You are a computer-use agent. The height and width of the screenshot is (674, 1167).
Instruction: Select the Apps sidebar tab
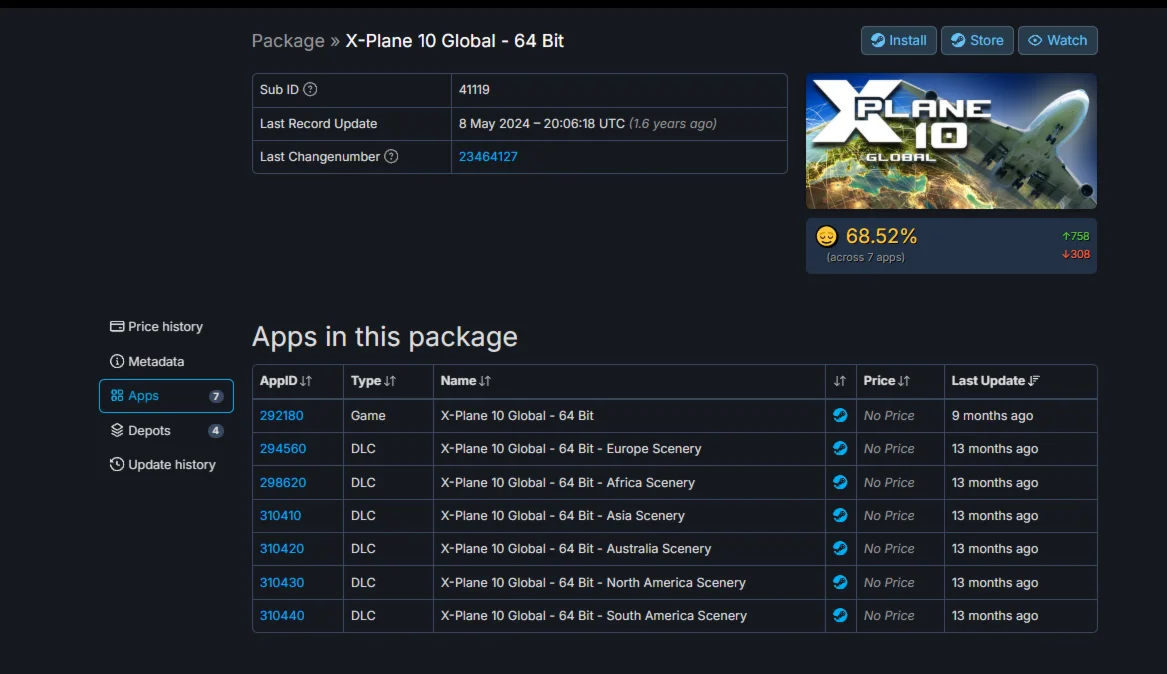click(x=166, y=396)
